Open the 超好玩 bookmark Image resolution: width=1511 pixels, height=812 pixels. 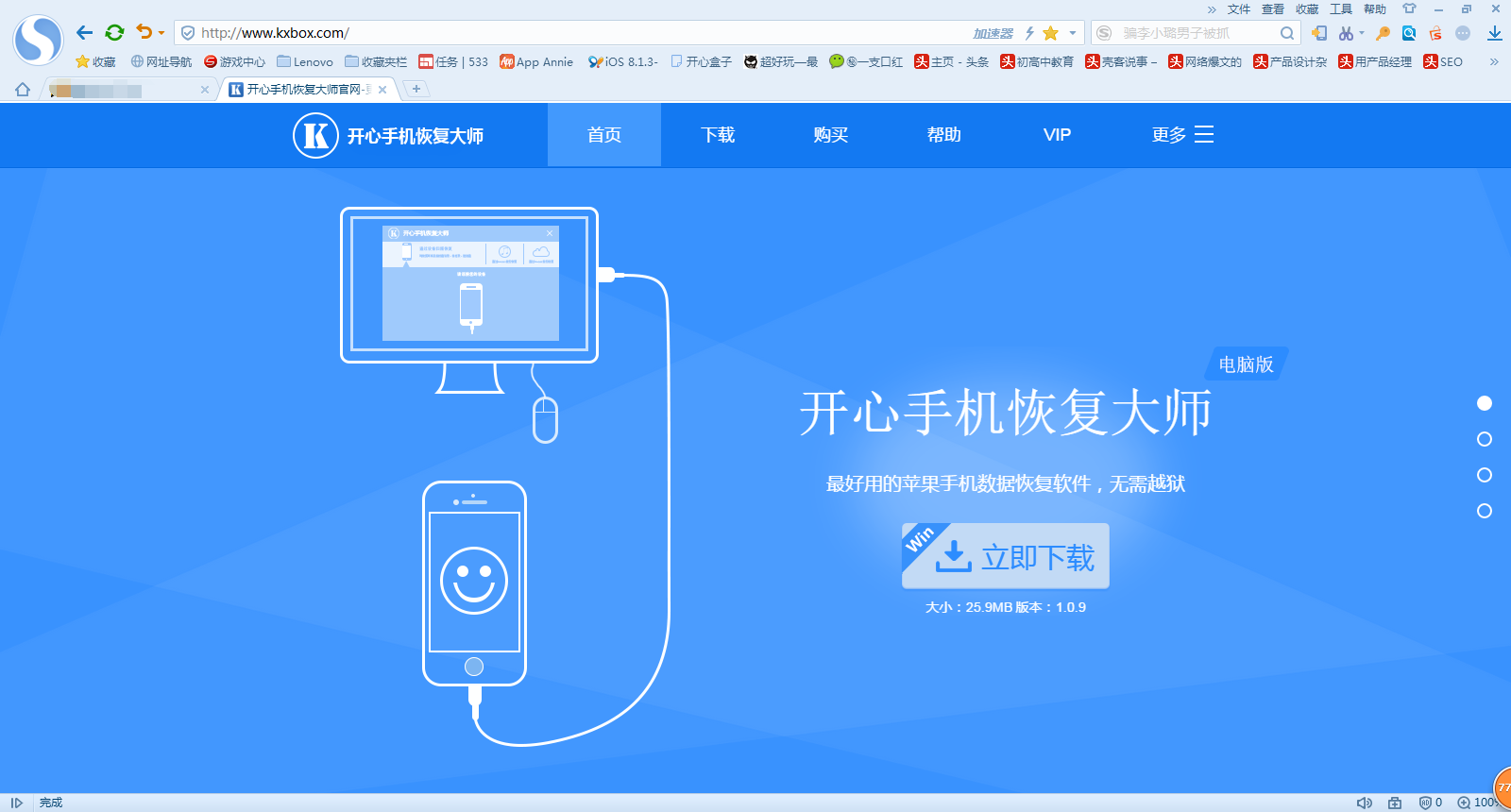(781, 61)
